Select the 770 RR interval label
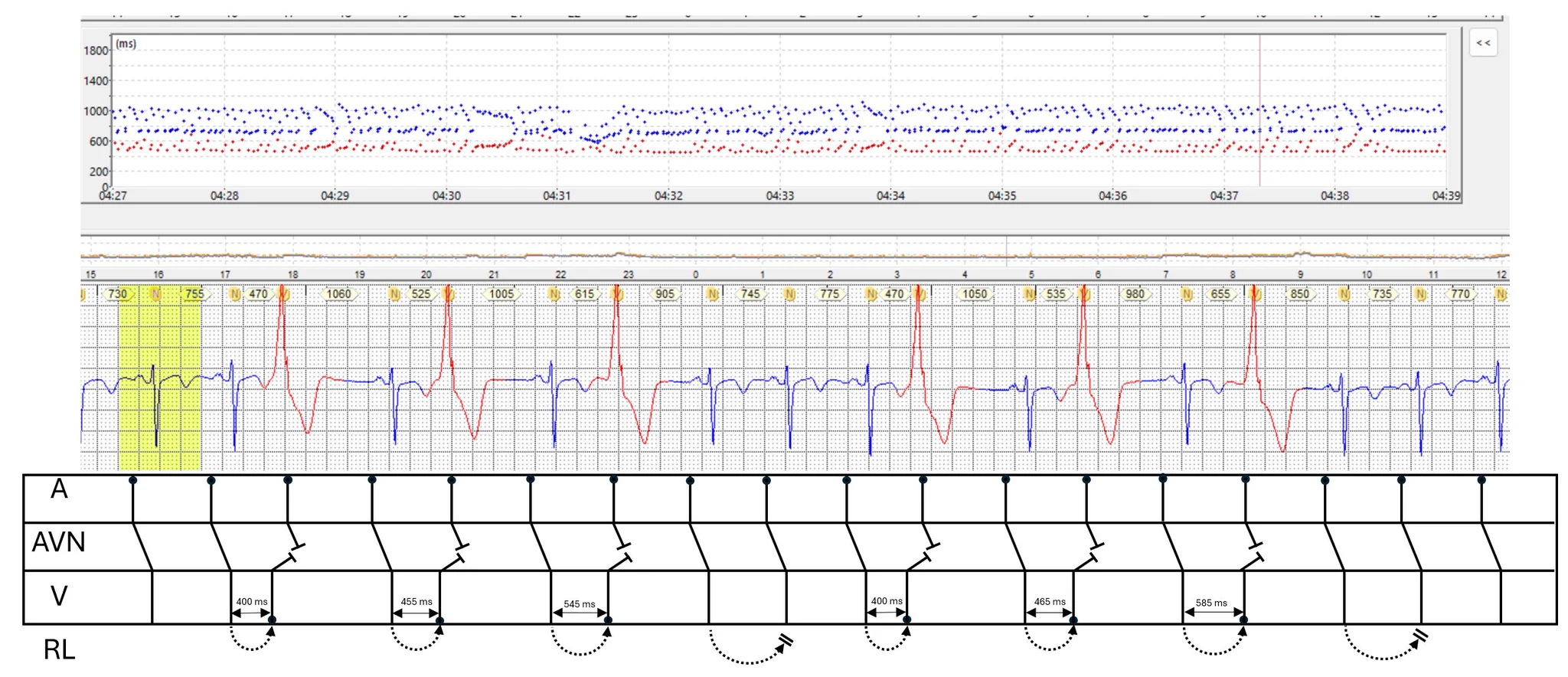 pos(1461,294)
